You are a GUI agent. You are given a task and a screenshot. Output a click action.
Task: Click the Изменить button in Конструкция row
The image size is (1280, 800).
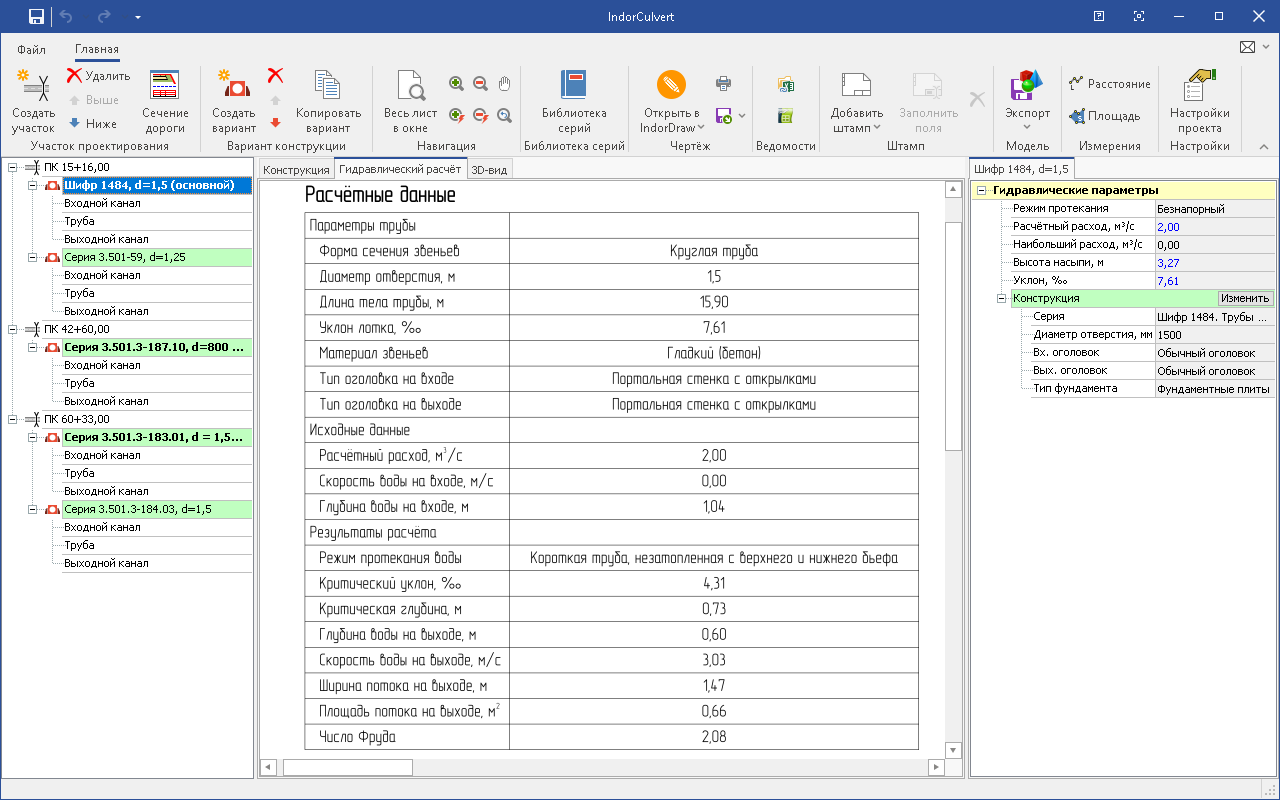click(x=1245, y=298)
